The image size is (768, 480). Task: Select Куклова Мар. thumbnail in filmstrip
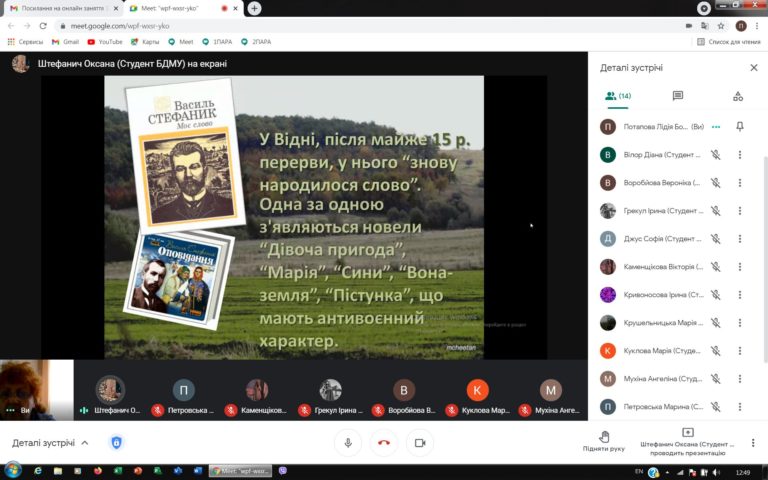[x=478, y=390]
